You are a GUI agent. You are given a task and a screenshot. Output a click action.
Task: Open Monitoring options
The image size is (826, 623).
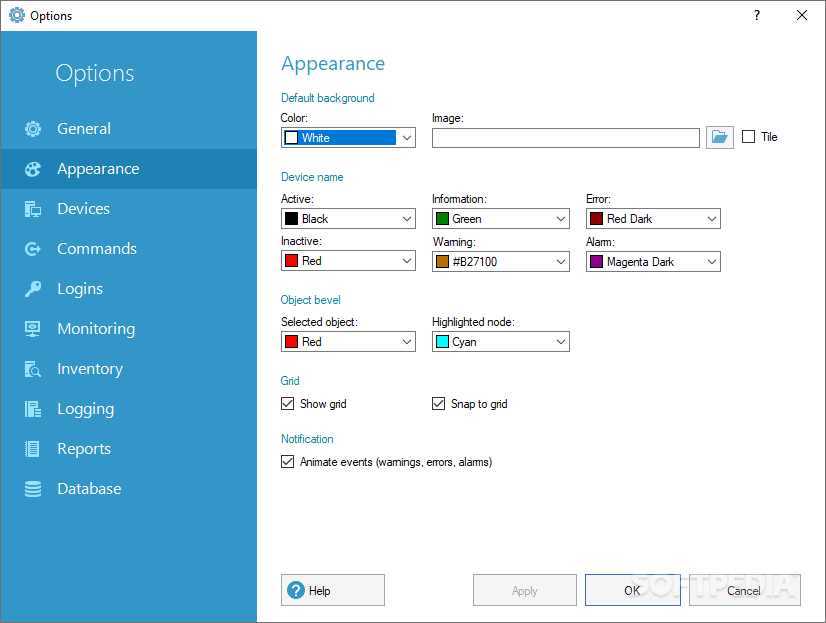[x=129, y=329]
